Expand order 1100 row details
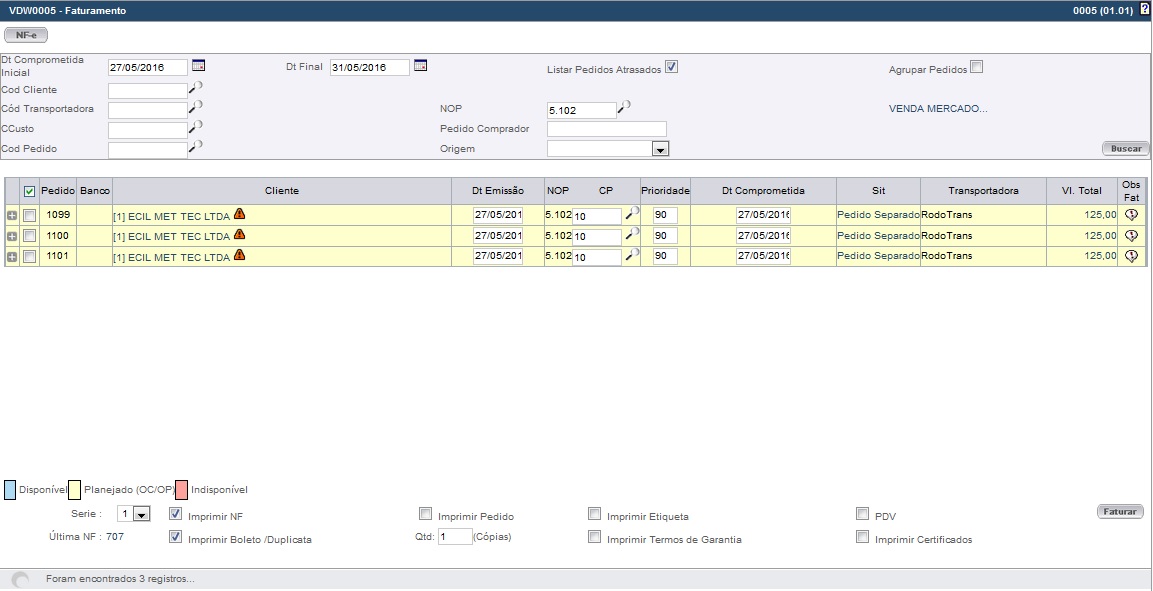The height and width of the screenshot is (591, 1153). [12, 236]
